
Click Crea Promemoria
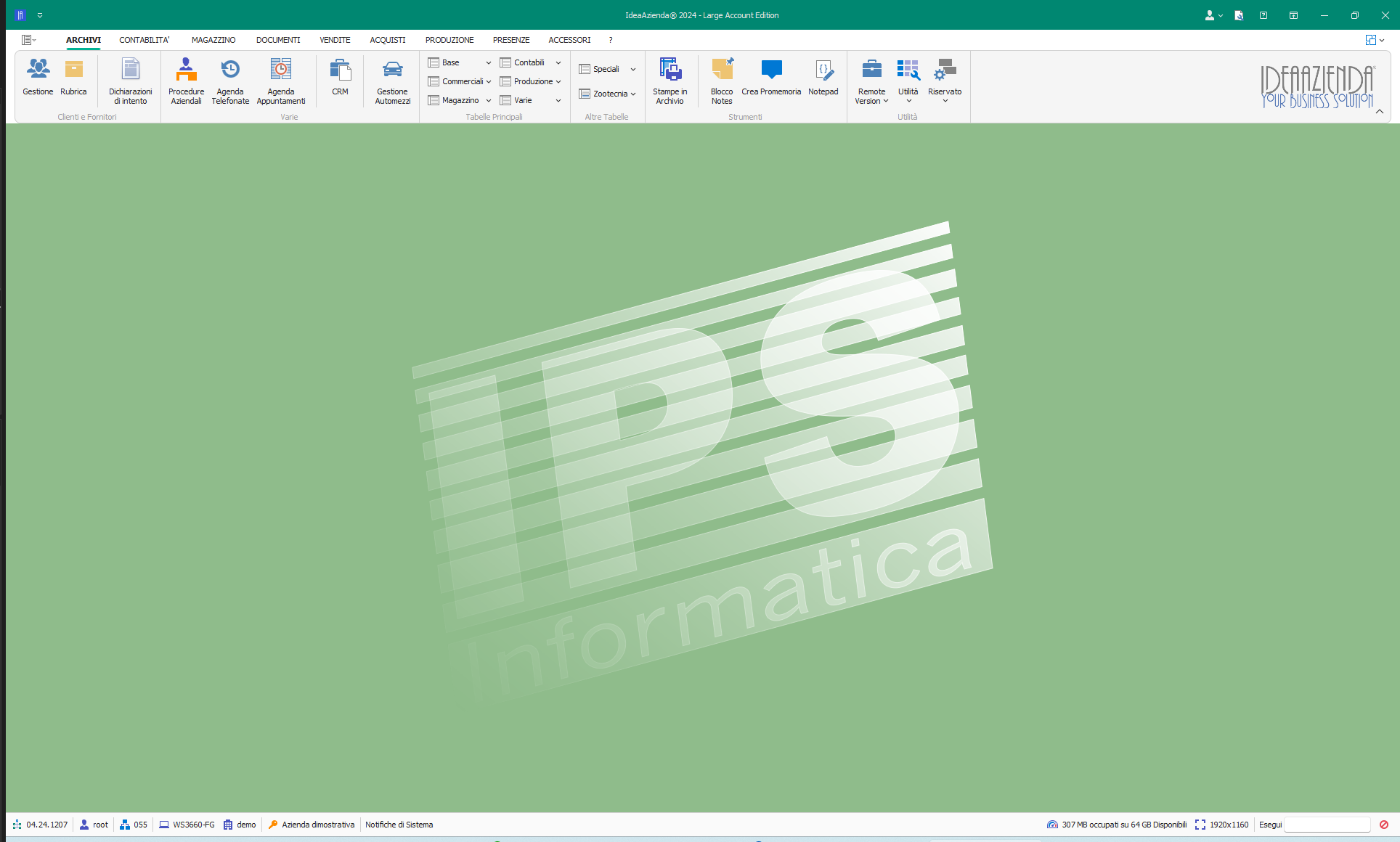tap(771, 78)
